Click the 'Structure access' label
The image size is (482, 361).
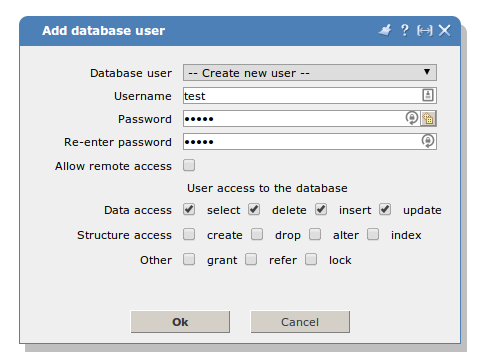click(x=125, y=235)
